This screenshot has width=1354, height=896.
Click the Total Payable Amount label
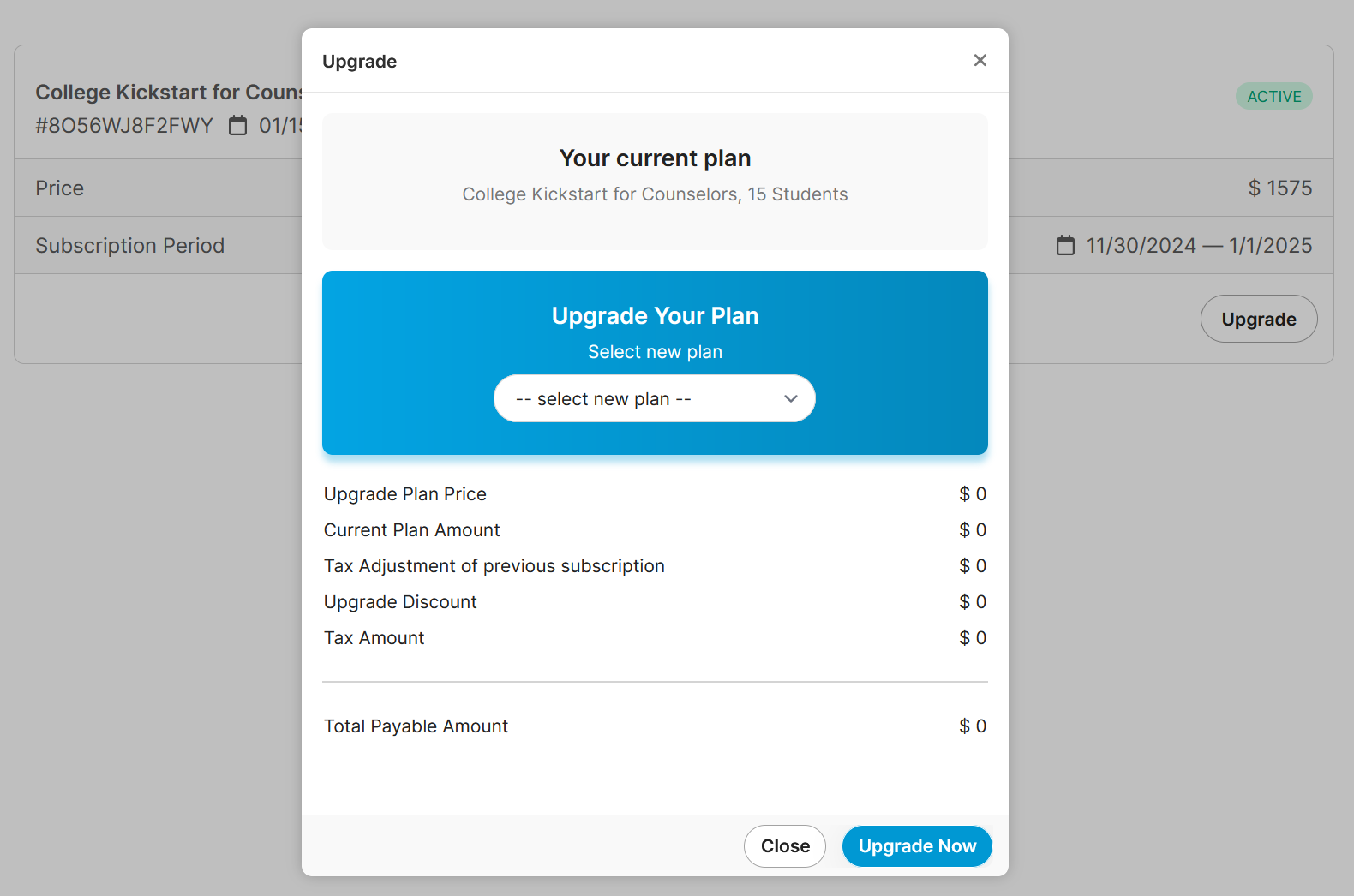coord(416,726)
